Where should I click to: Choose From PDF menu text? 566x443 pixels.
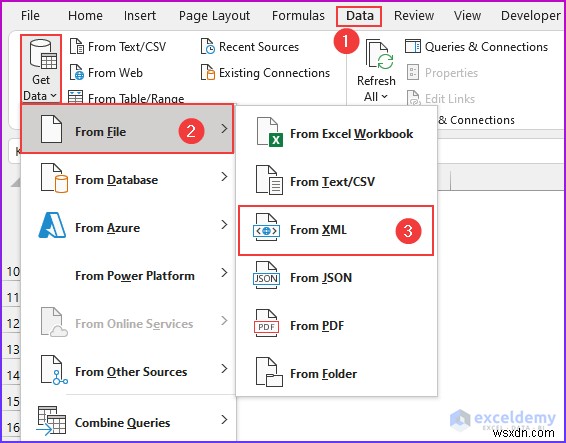[x=317, y=326]
